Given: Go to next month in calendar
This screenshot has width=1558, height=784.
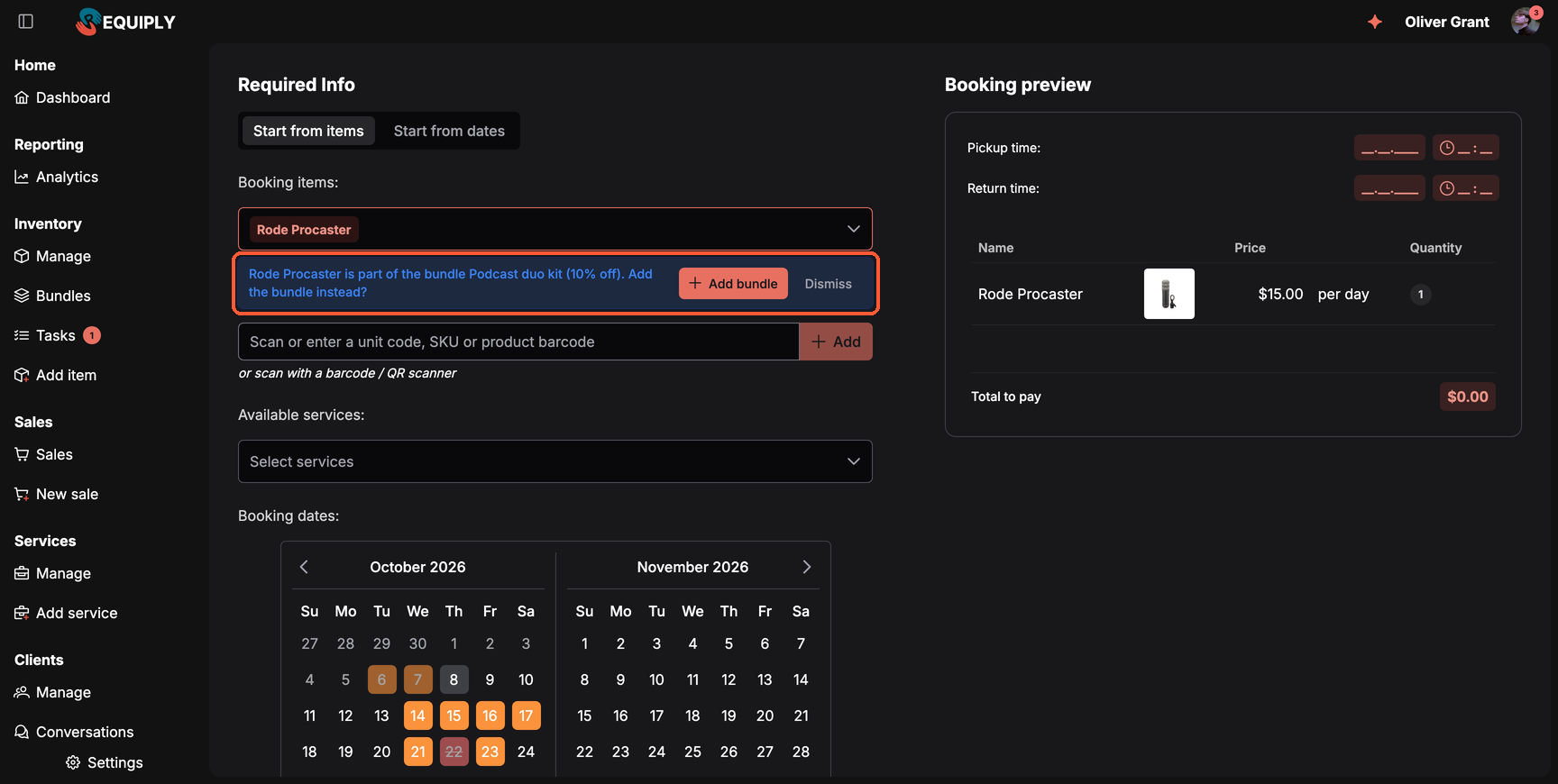Looking at the screenshot, I should click(x=807, y=567).
